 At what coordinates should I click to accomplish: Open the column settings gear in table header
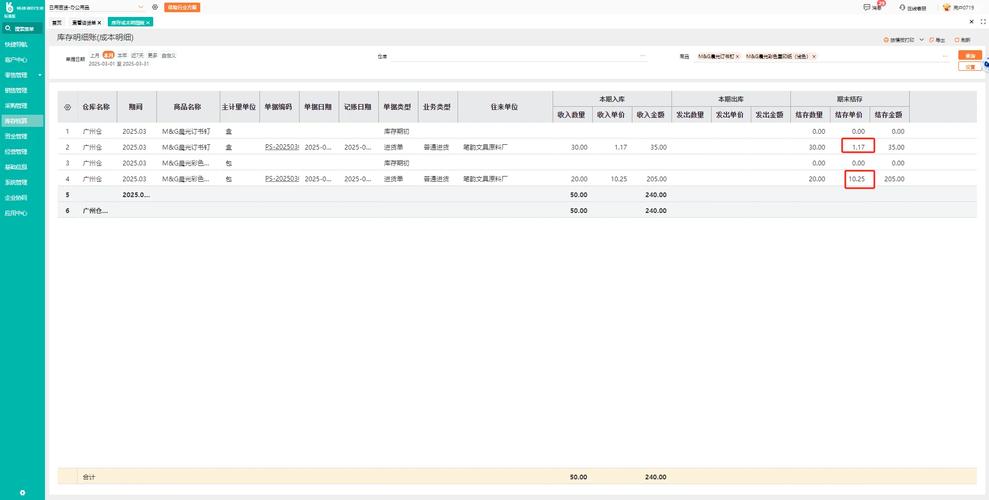pos(67,107)
